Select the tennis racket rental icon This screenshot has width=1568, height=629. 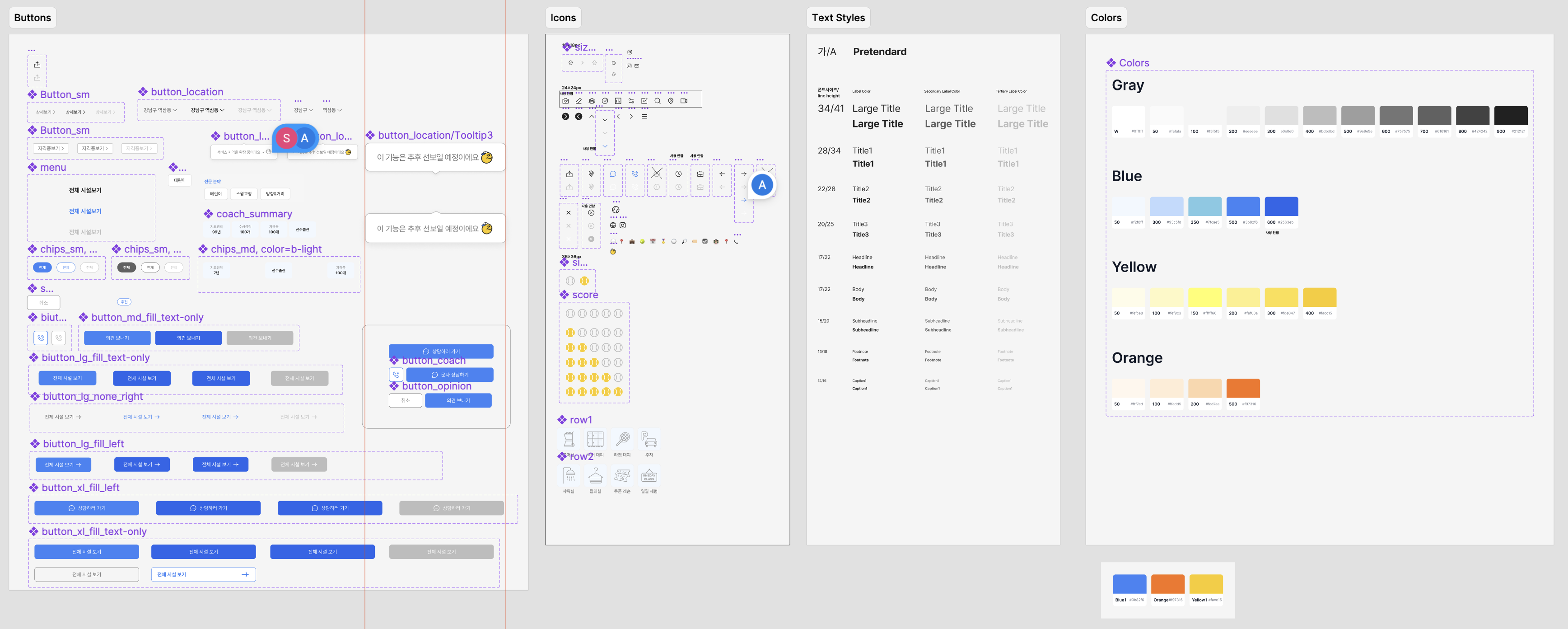coord(622,439)
